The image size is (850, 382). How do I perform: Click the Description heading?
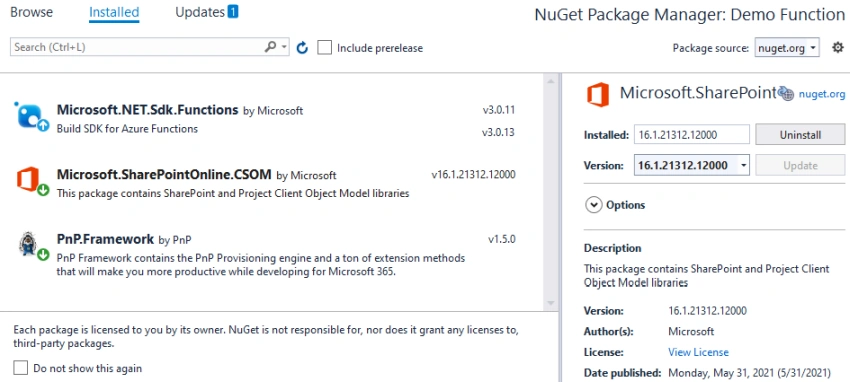coord(613,248)
